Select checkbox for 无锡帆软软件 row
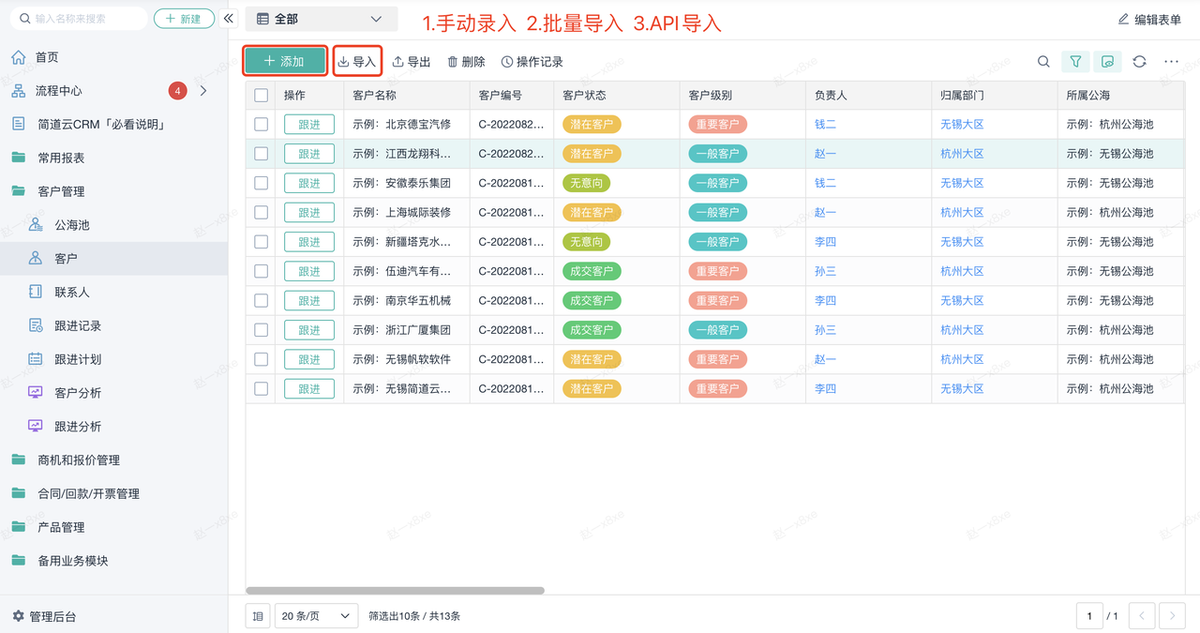This screenshot has width=1200, height=633. (261, 359)
